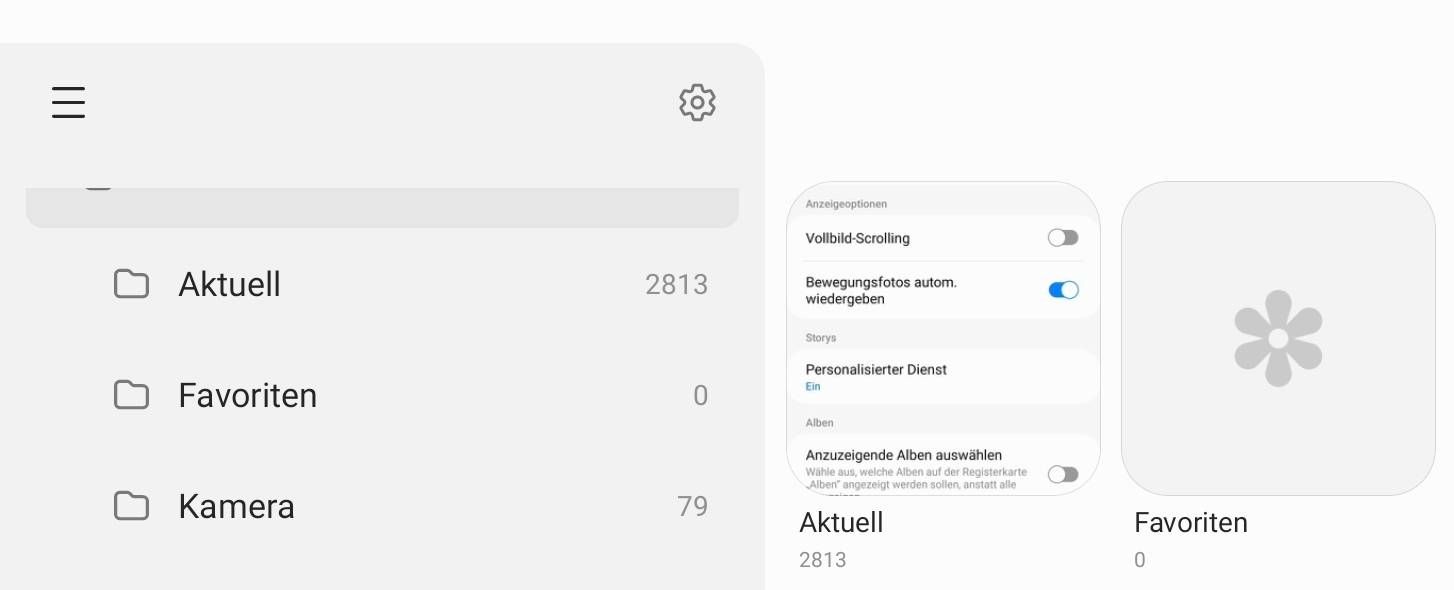Select Aktuell in the sidebar list
1454x590 pixels.
[x=229, y=285]
